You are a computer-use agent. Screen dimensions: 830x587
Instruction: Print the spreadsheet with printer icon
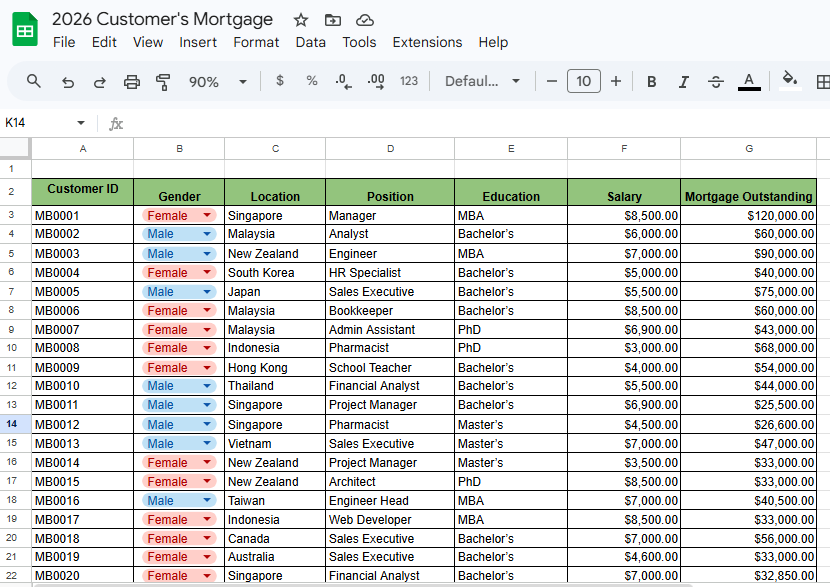[x=131, y=82]
